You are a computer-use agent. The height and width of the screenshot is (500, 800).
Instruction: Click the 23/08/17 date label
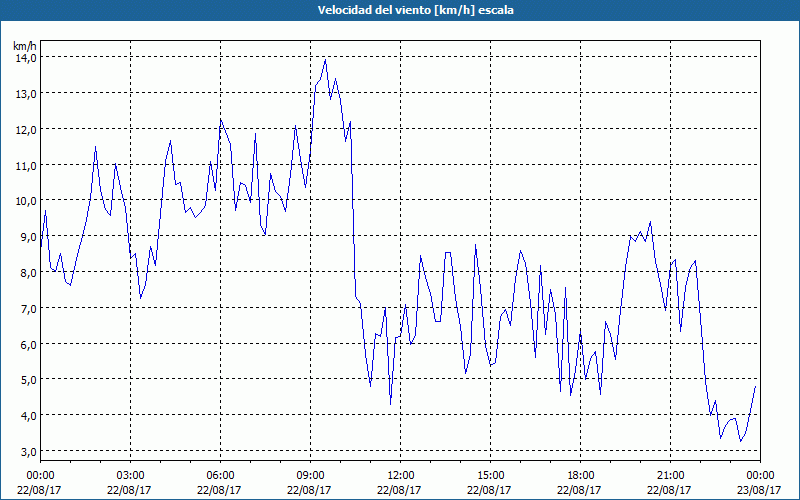pyautogui.click(x=760, y=490)
